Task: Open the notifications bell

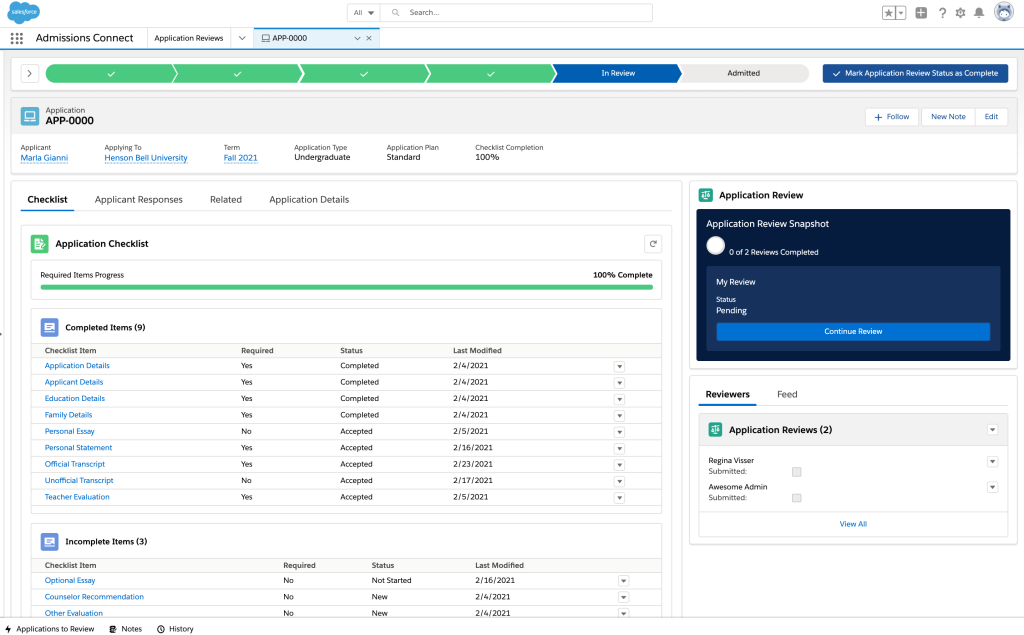Action: [979, 13]
